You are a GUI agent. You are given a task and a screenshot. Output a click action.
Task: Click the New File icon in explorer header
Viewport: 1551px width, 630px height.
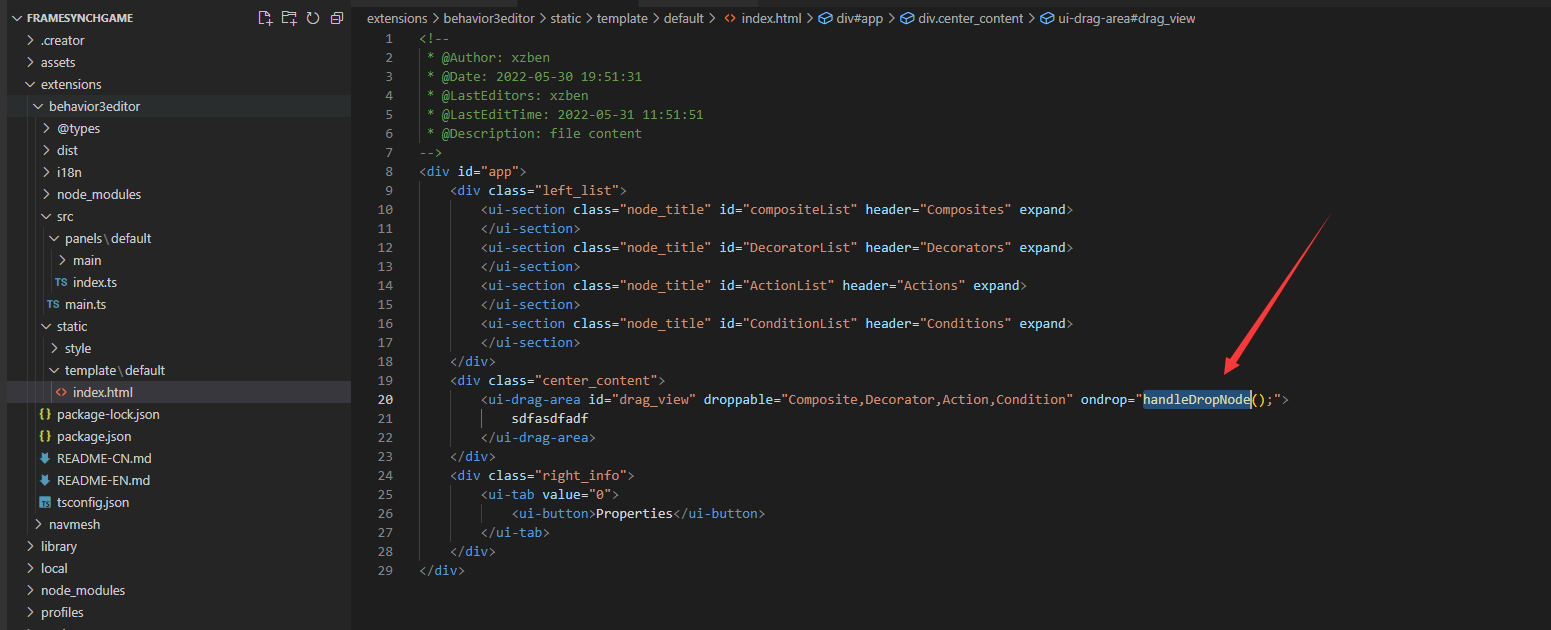(265, 18)
